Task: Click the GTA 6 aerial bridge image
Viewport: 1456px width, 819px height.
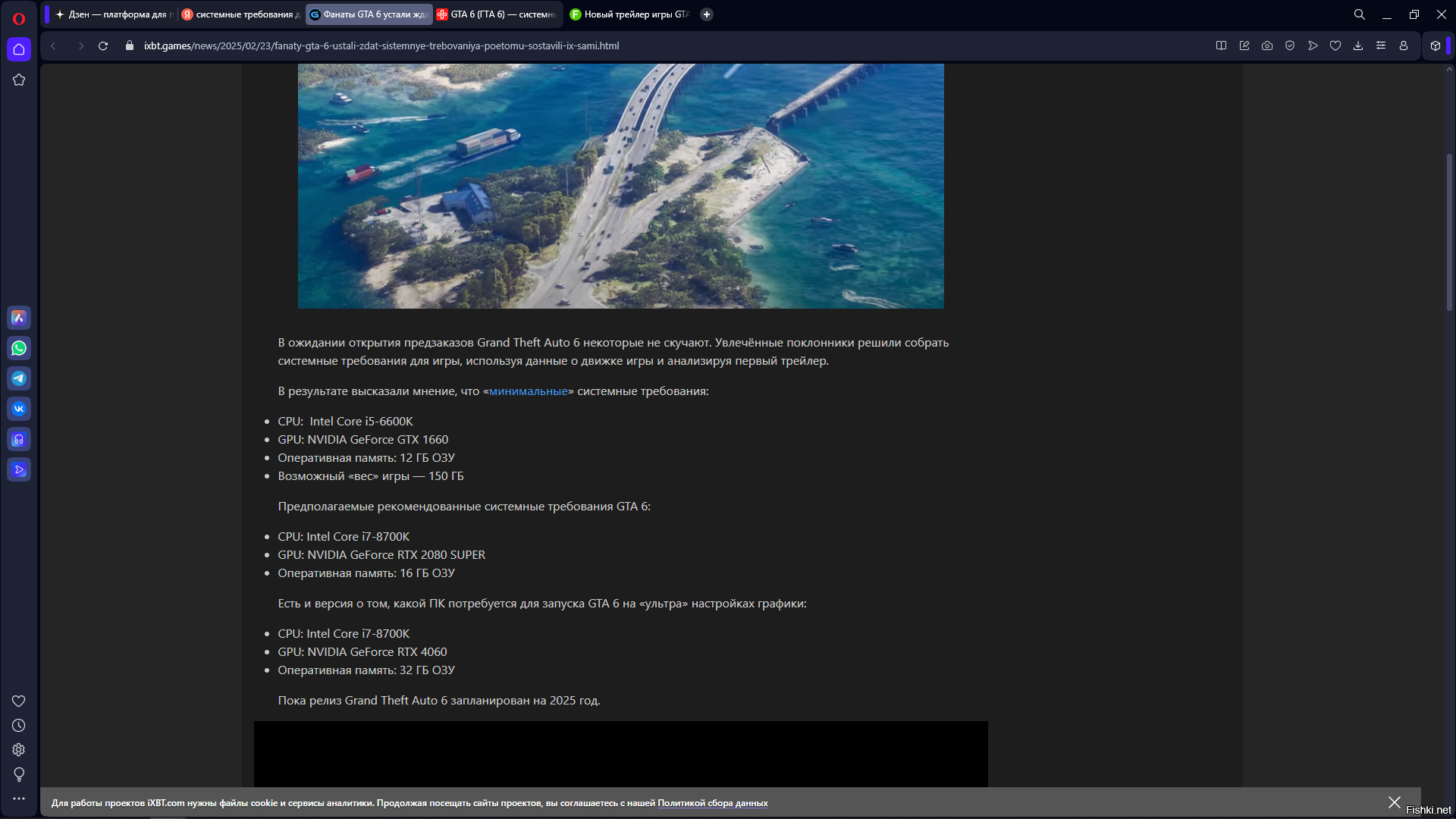Action: [621, 186]
